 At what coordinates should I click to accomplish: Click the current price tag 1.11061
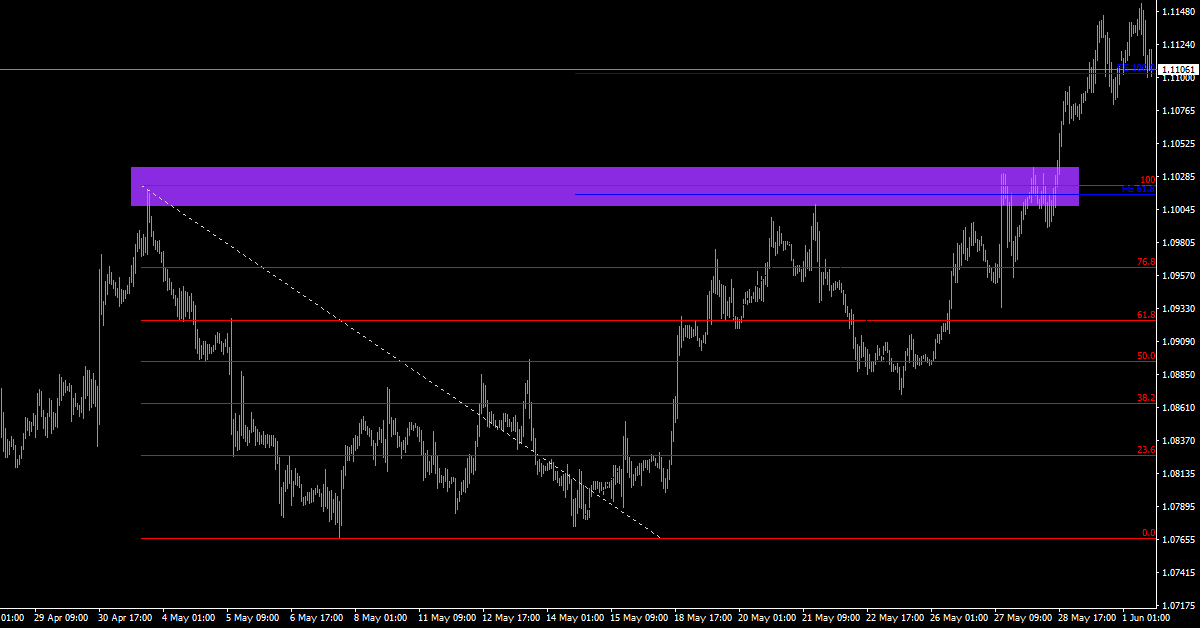[x=1179, y=70]
